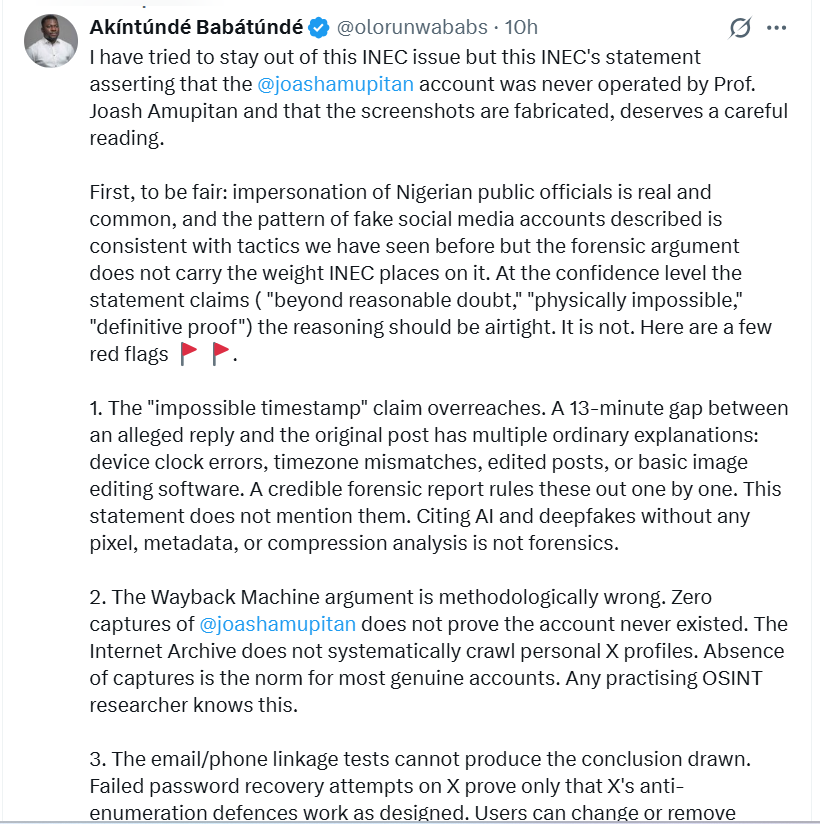Click the Akíntúndé Babátúndé display name
This screenshot has height=824, width=820.
point(196,28)
